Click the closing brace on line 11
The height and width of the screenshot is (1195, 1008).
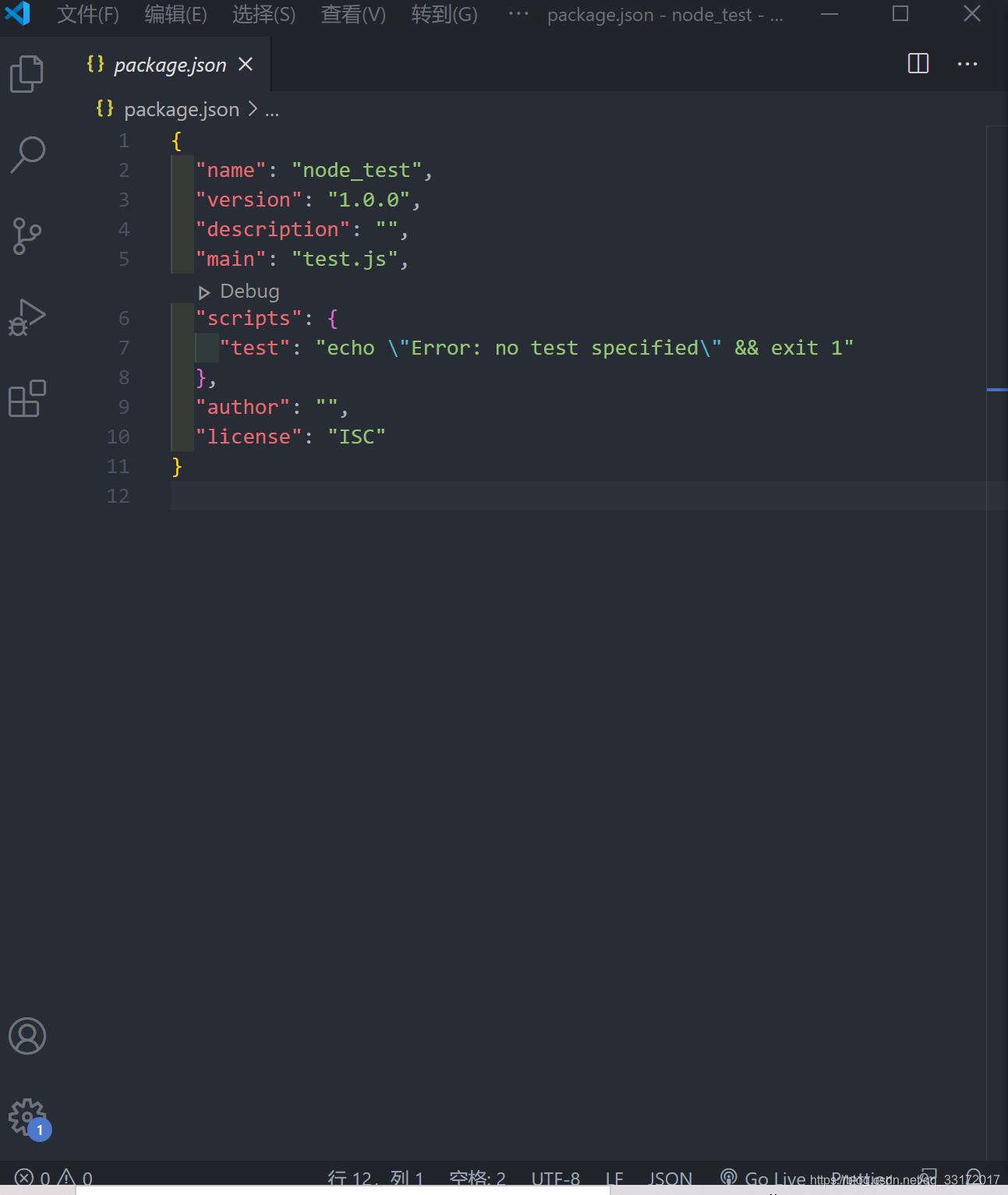tap(177, 467)
